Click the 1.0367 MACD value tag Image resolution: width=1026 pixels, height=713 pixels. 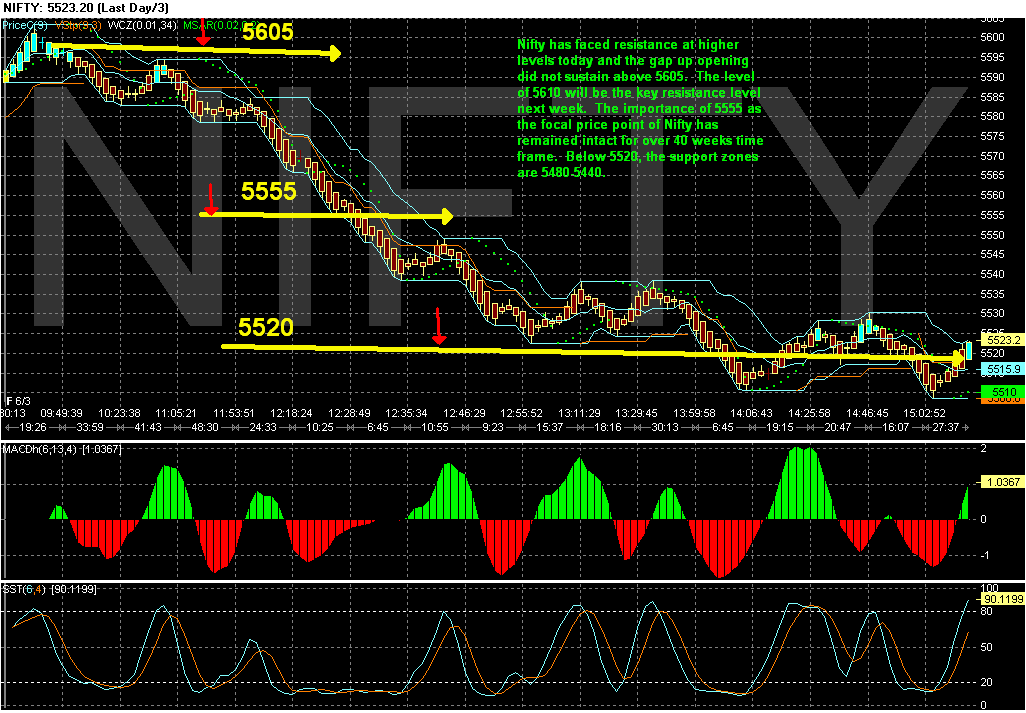1002,482
